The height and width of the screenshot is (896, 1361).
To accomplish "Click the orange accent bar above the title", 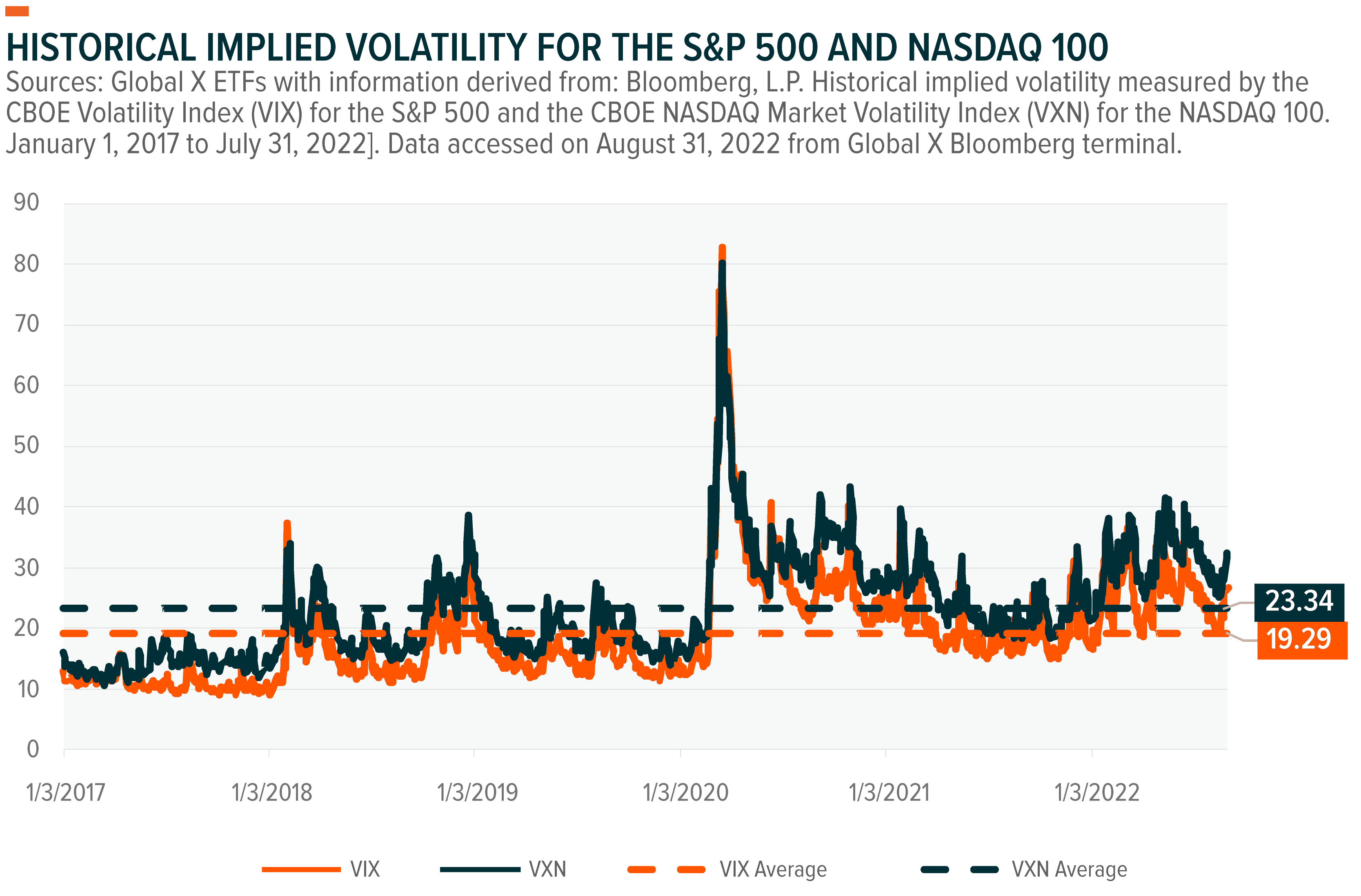I will tap(17, 11).
